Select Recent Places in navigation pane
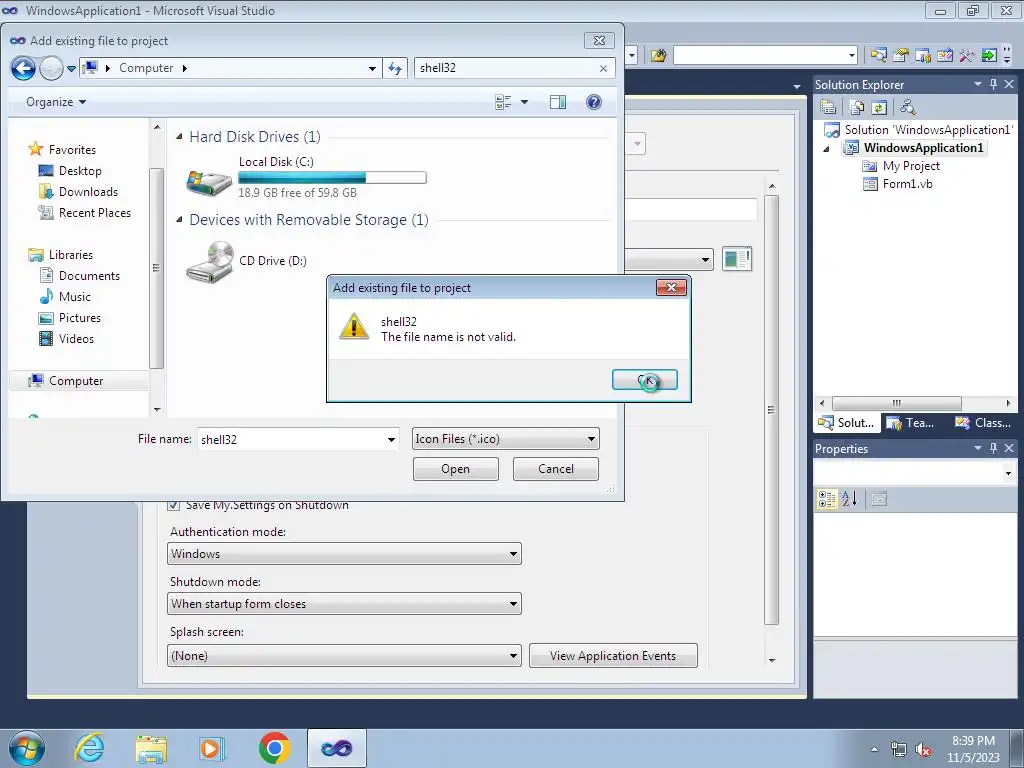The image size is (1024, 768). point(84,213)
